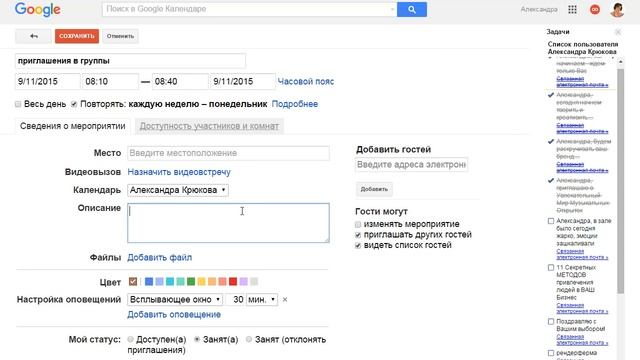Select the Занят(а) status radio
Image resolution: width=640 pixels, height=360 pixels.
(197, 339)
